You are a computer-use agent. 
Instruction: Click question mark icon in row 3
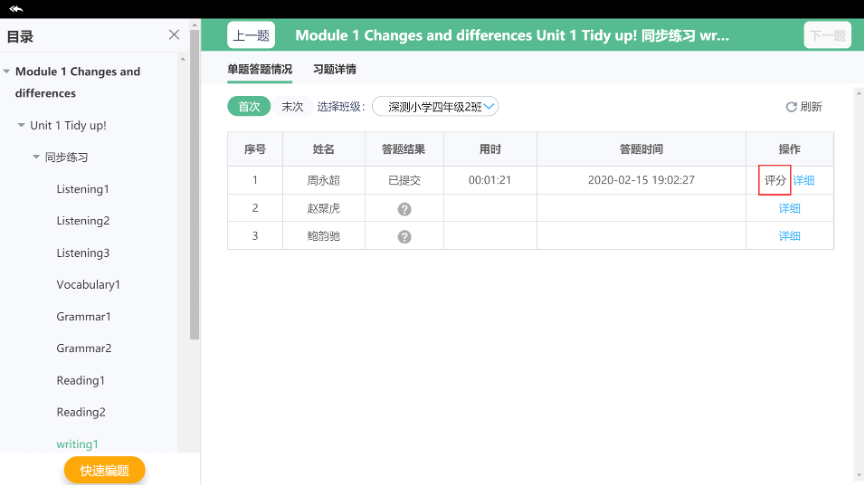coord(404,236)
